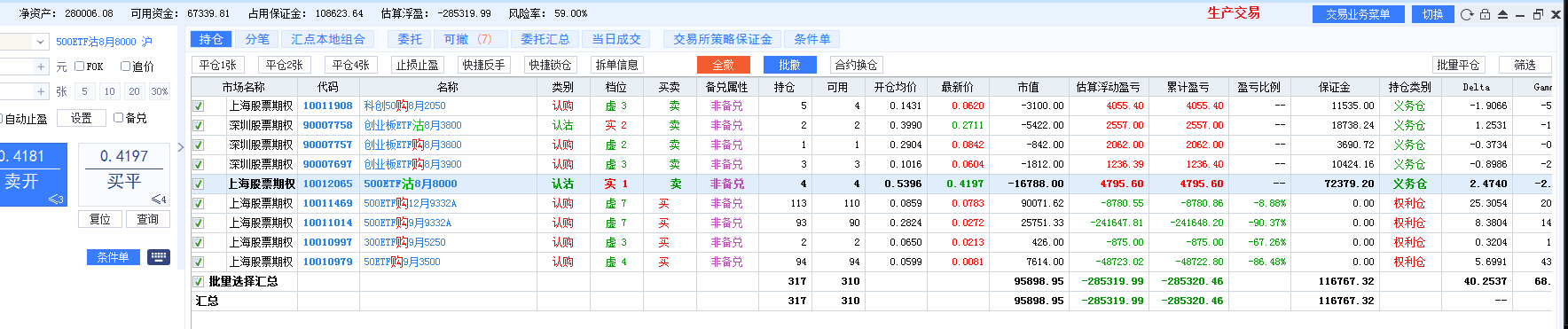Image resolution: width=1568 pixels, height=329 pixels.
Task: Select quantity preset 20
Action: [x=134, y=91]
